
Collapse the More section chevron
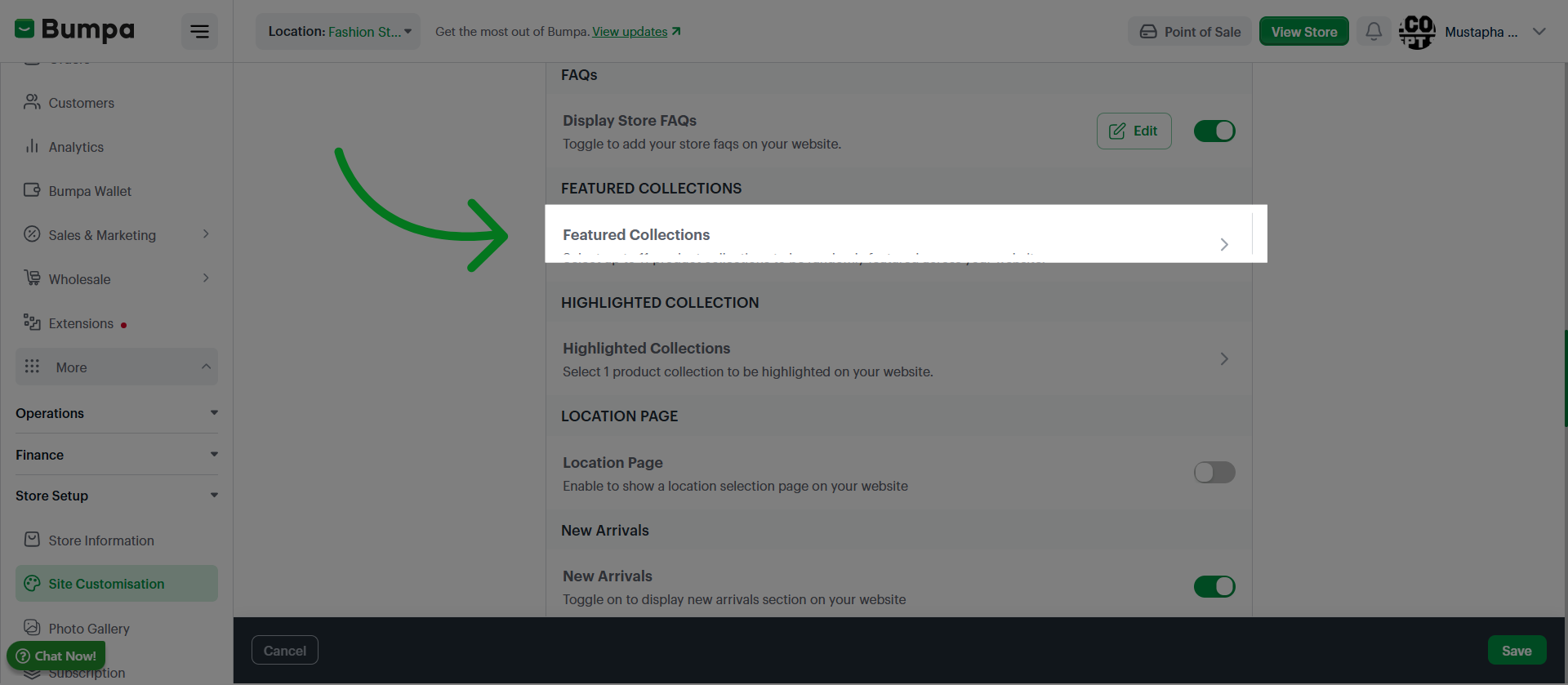(206, 367)
